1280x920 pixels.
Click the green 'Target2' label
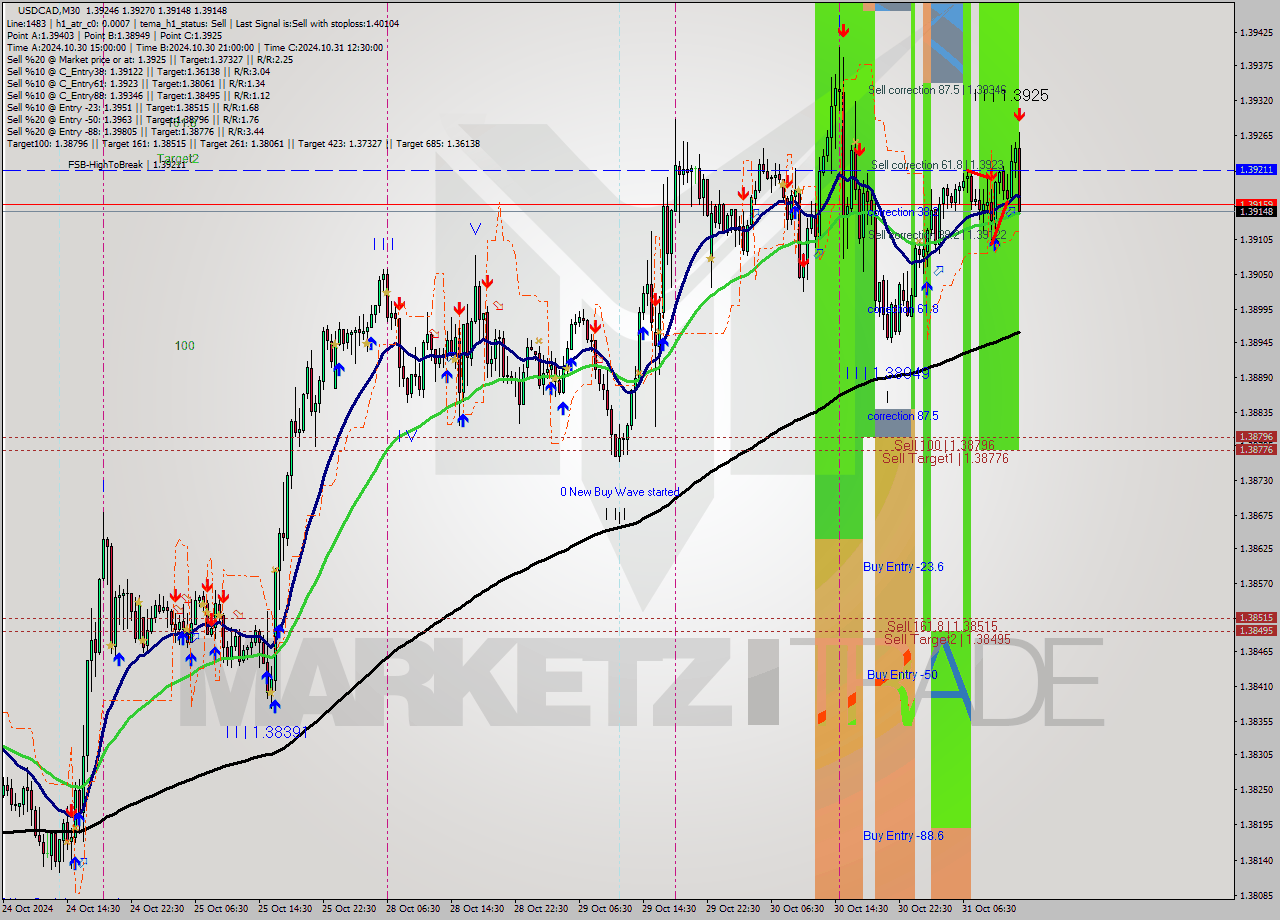(178, 158)
